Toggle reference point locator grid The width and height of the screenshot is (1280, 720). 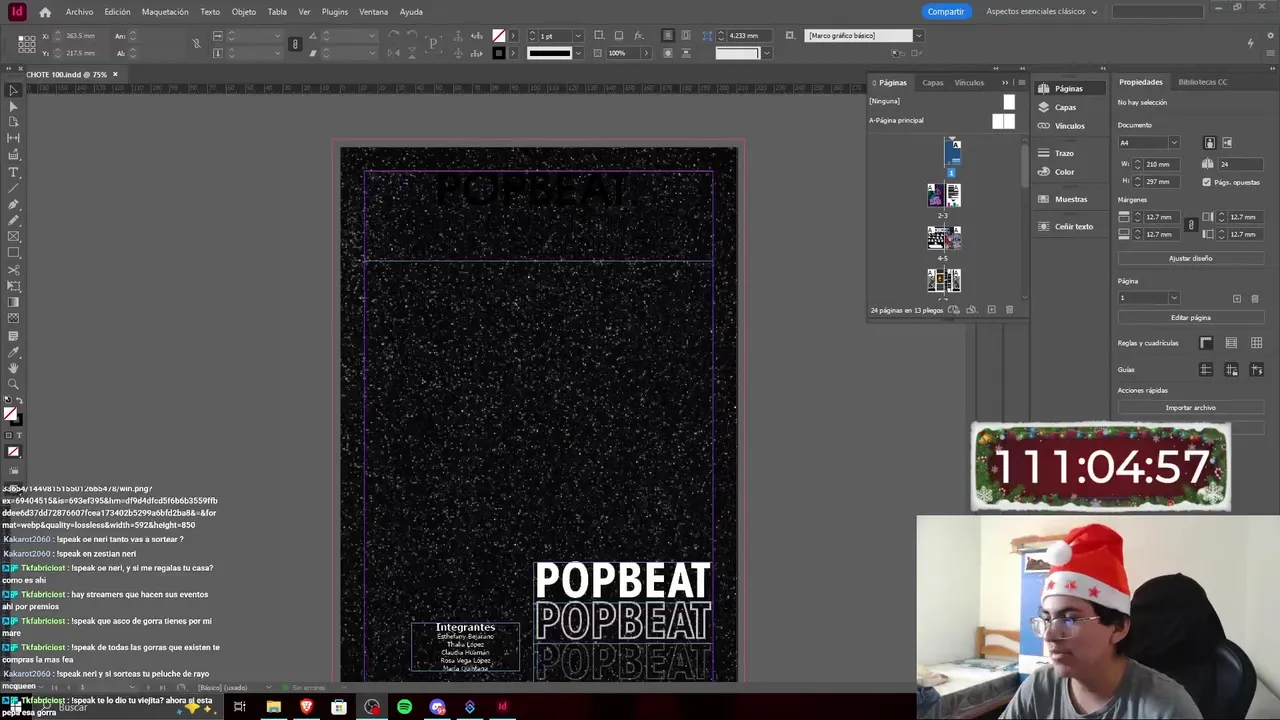pos(27,44)
